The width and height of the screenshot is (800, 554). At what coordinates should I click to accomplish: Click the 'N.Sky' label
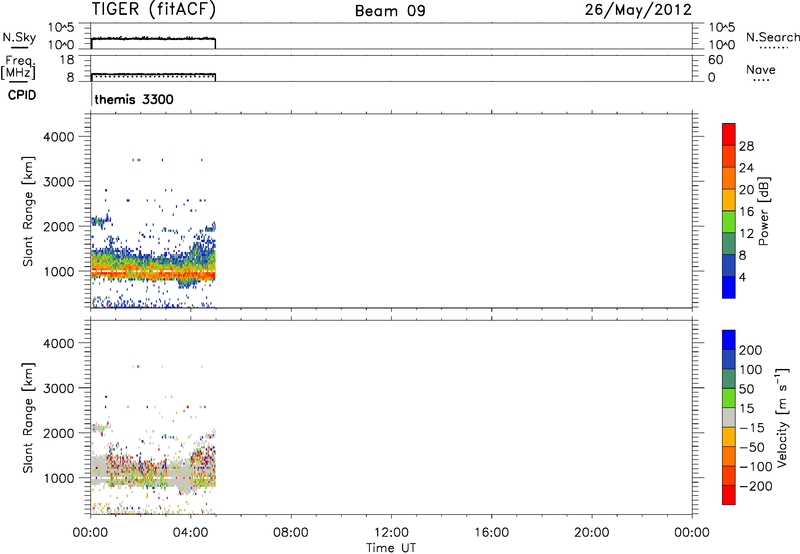click(19, 37)
